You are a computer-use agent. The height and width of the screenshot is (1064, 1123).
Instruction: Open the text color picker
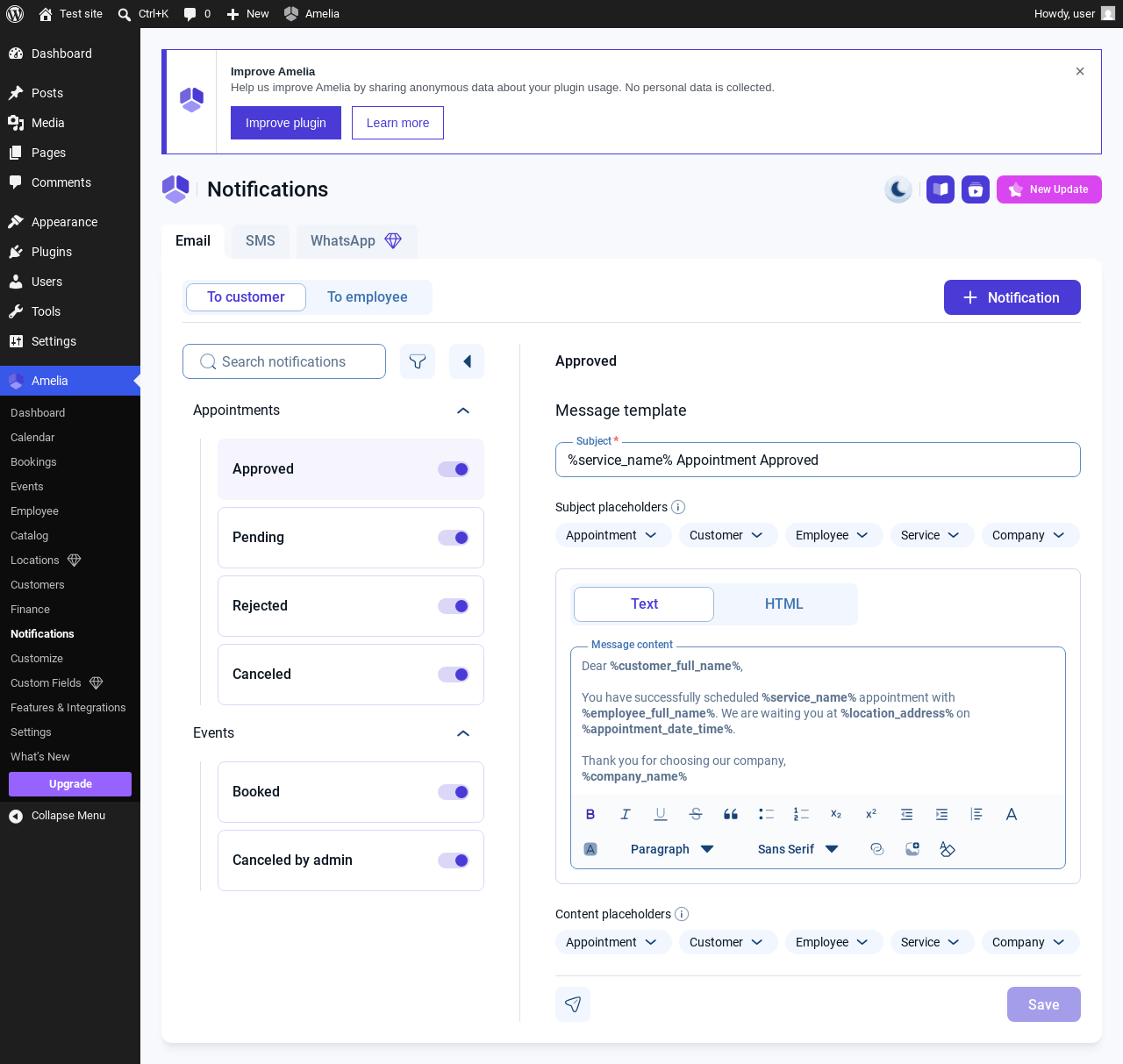pos(1012,814)
